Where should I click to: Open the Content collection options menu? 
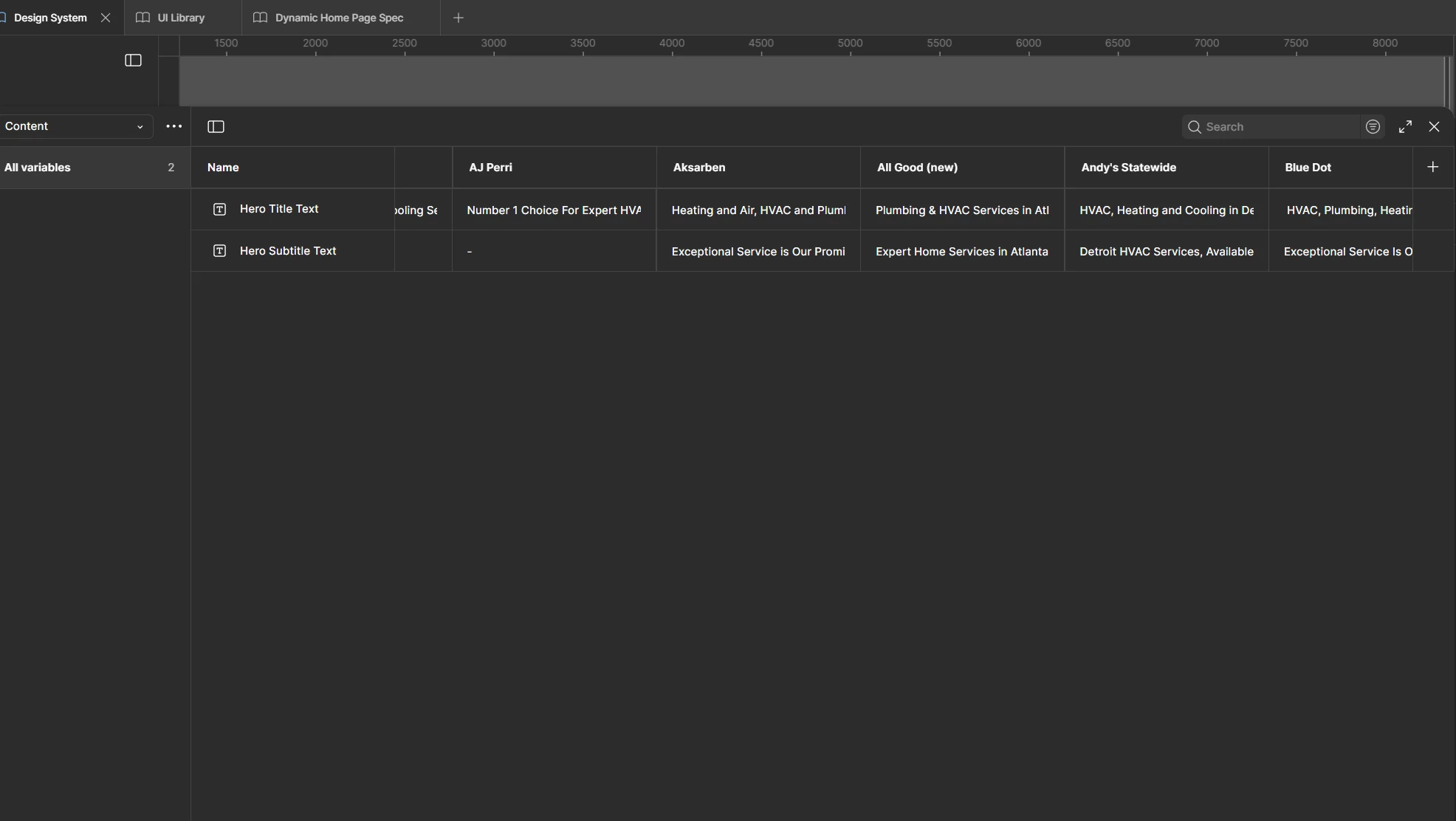tap(174, 126)
